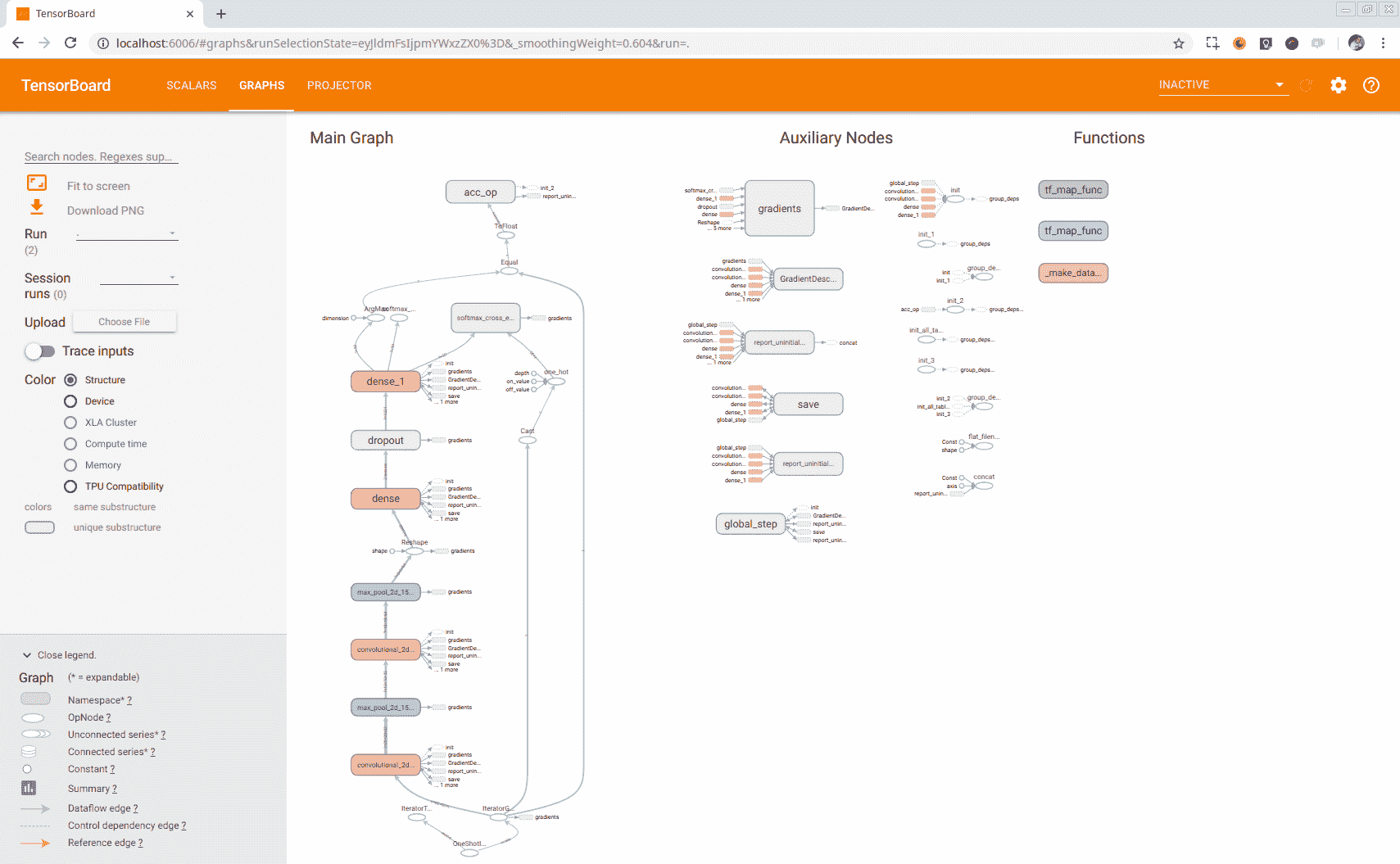Image resolution: width=1400 pixels, height=864 pixels.
Task: Open the Session runs dropdown
Action: pos(138,278)
